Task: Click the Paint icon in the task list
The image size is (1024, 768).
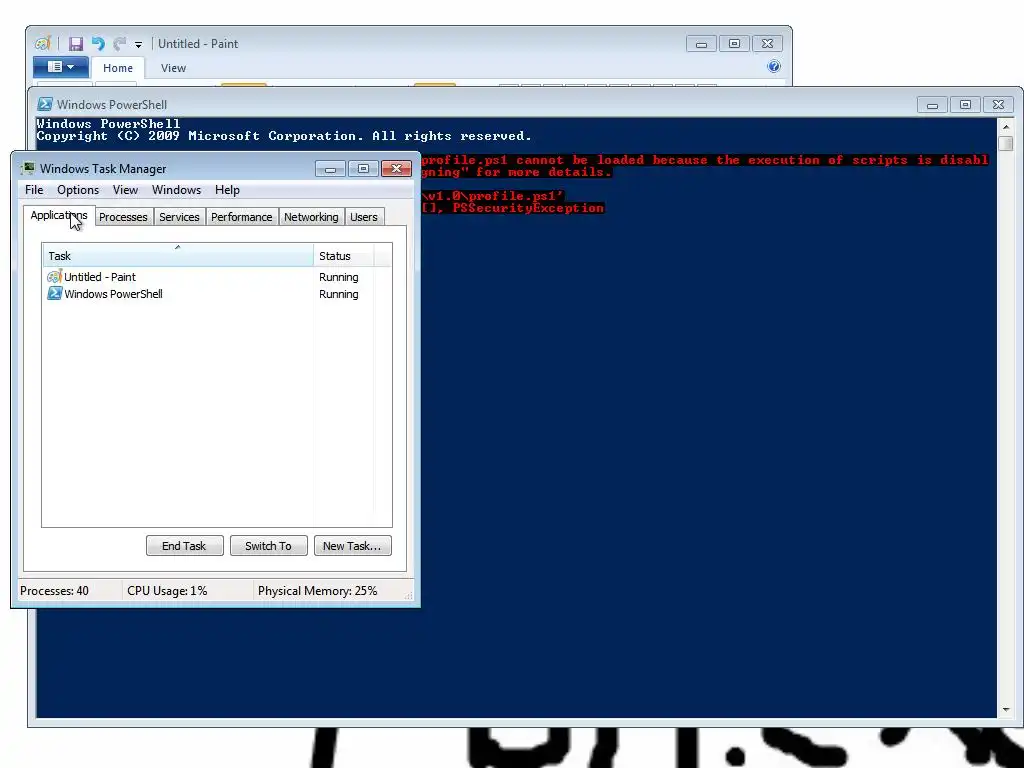Action: pyautogui.click(x=54, y=276)
